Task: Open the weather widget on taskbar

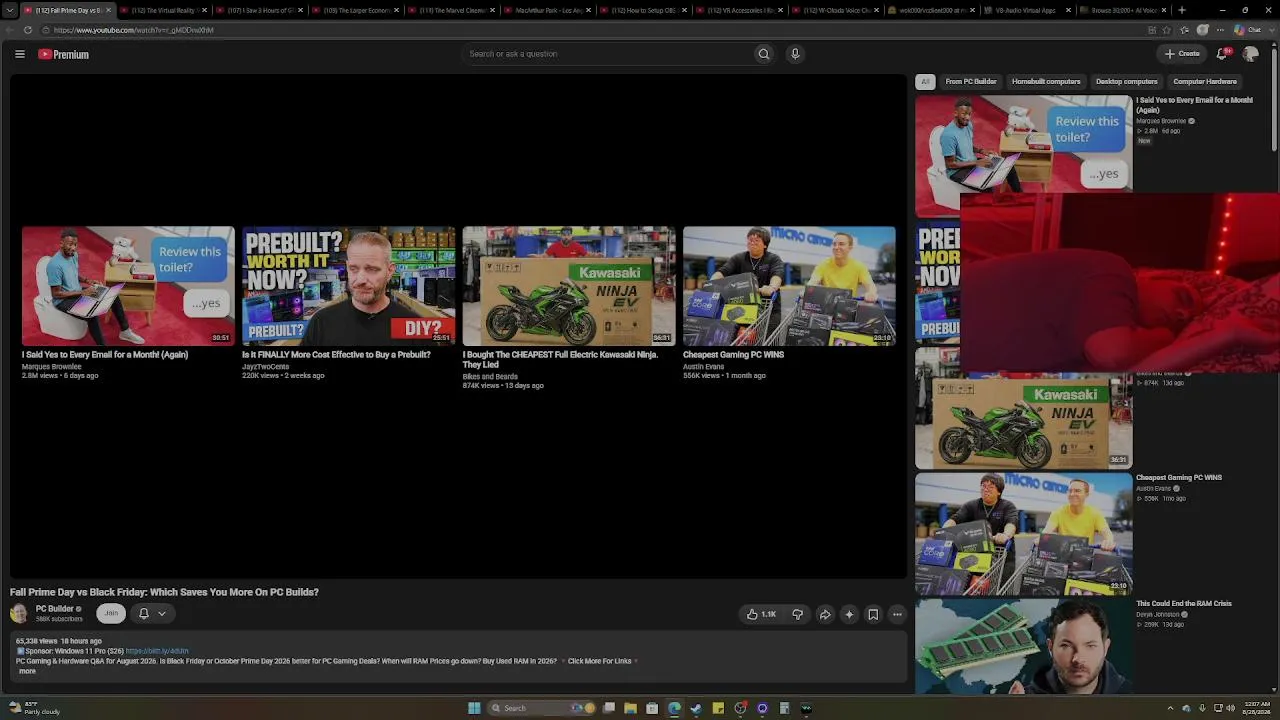Action: (32, 708)
